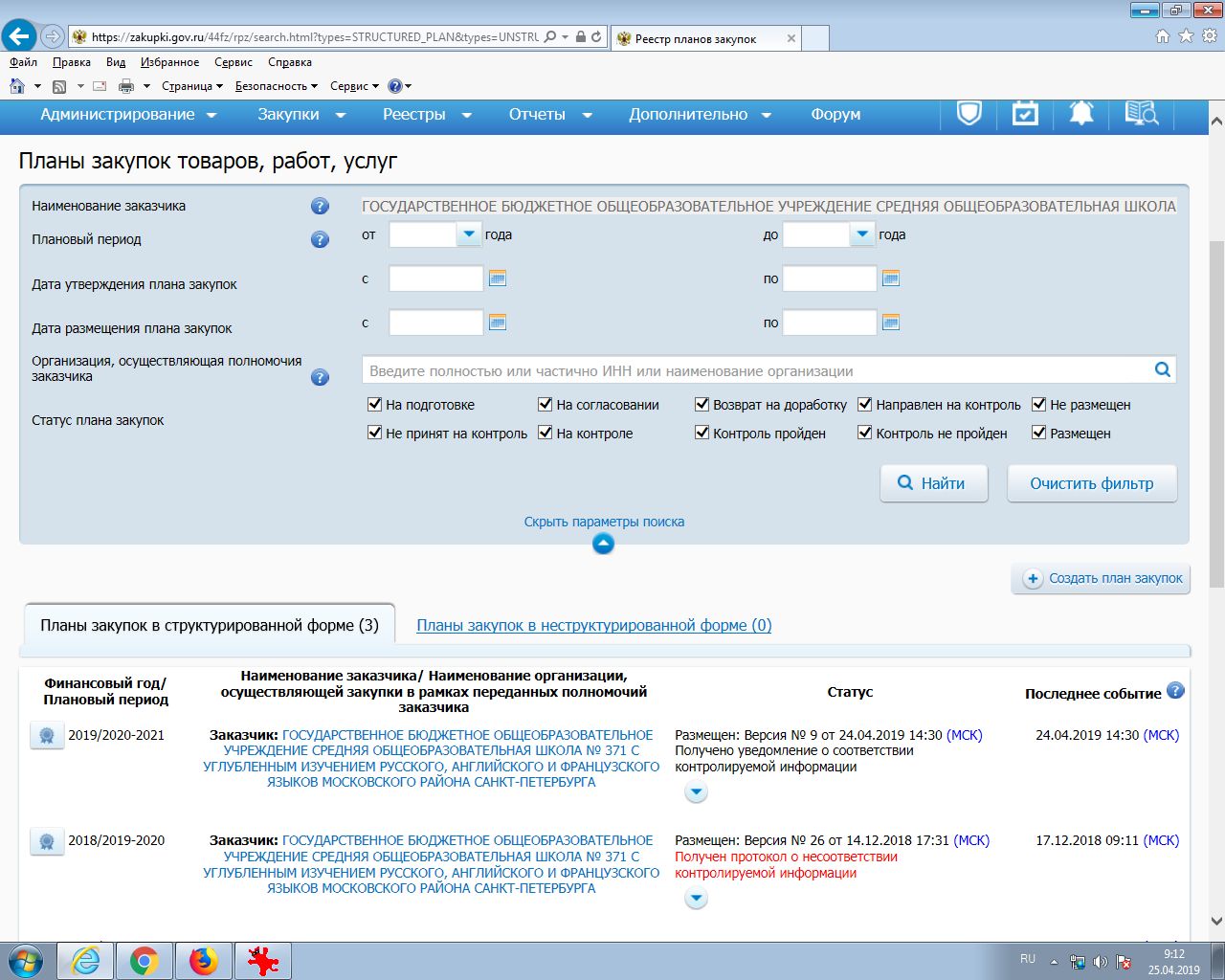1225x980 pixels.
Task: Click the Создать план закупок button
Action: (x=1102, y=578)
